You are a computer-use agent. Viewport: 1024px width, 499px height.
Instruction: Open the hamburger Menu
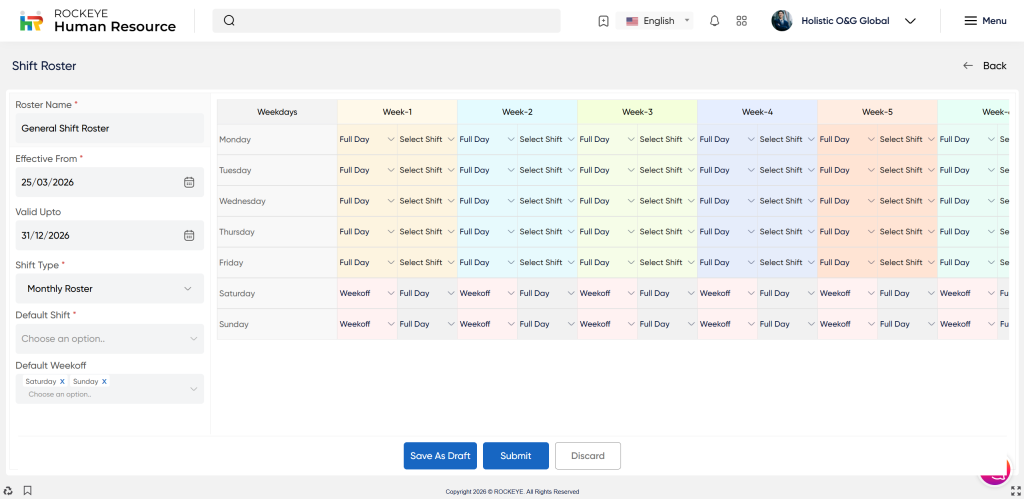coord(984,21)
